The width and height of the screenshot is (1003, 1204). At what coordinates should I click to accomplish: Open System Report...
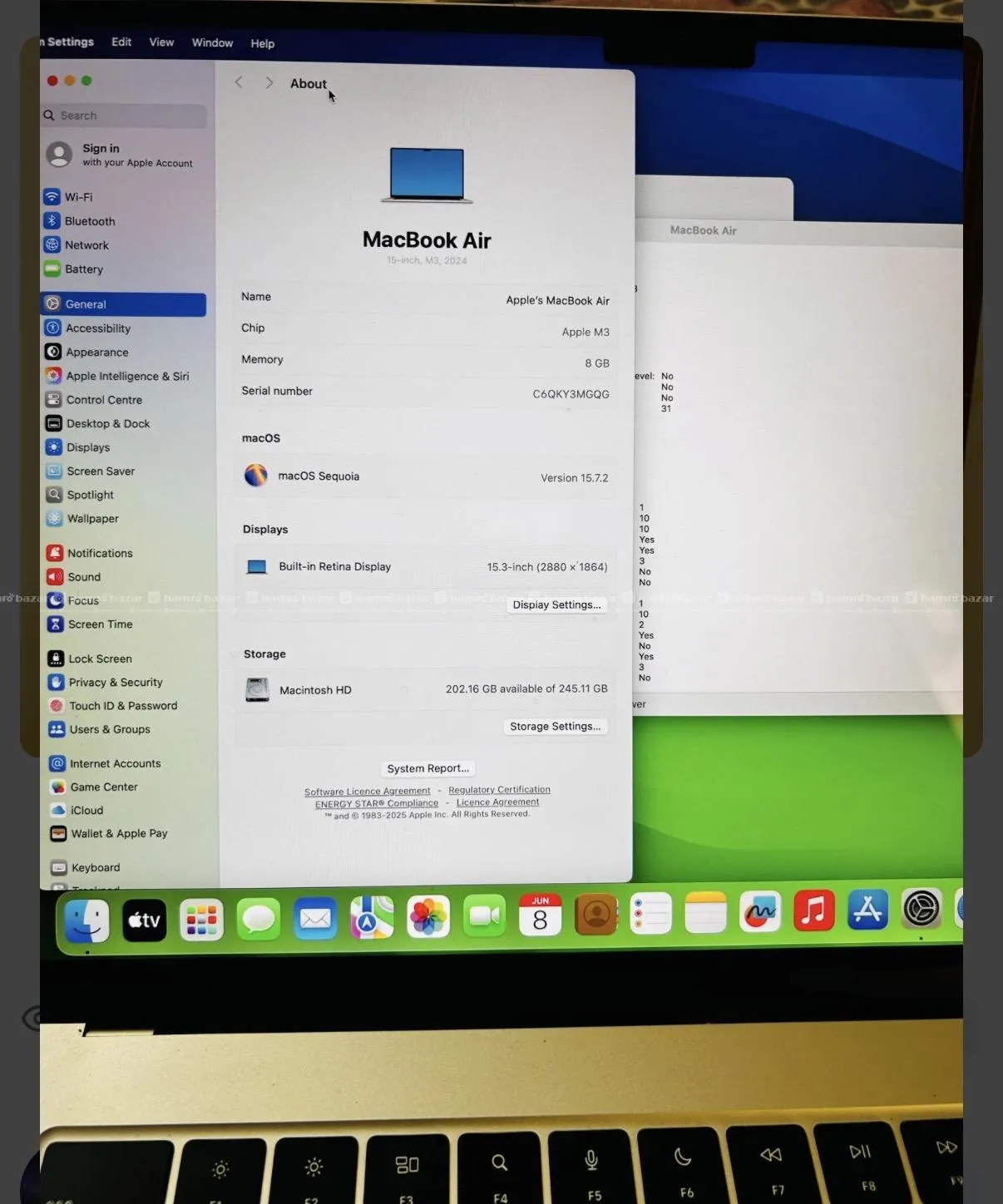[427, 768]
